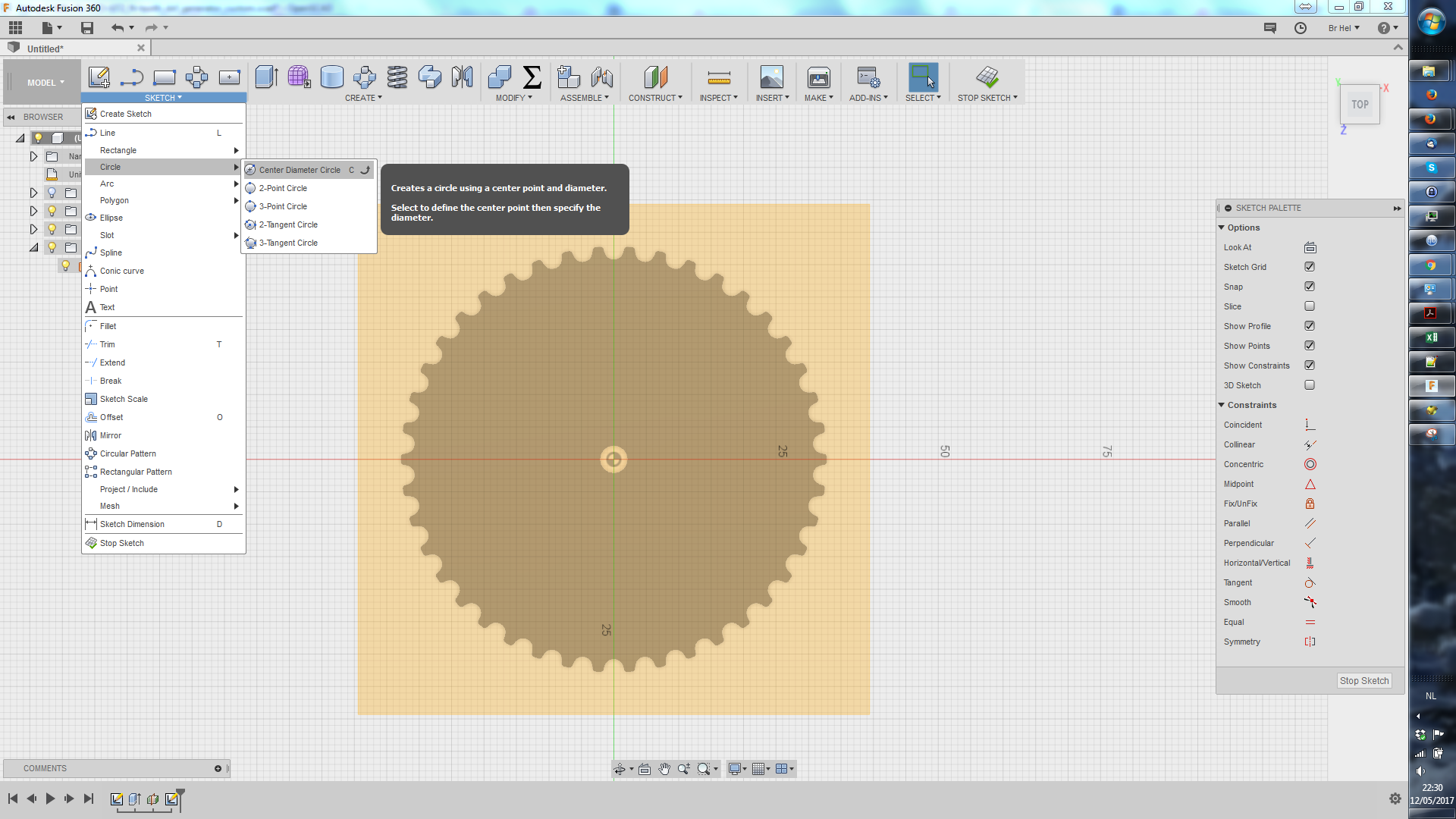Select the Trim sketch tool
This screenshot has height=819, width=1456.
107,343
